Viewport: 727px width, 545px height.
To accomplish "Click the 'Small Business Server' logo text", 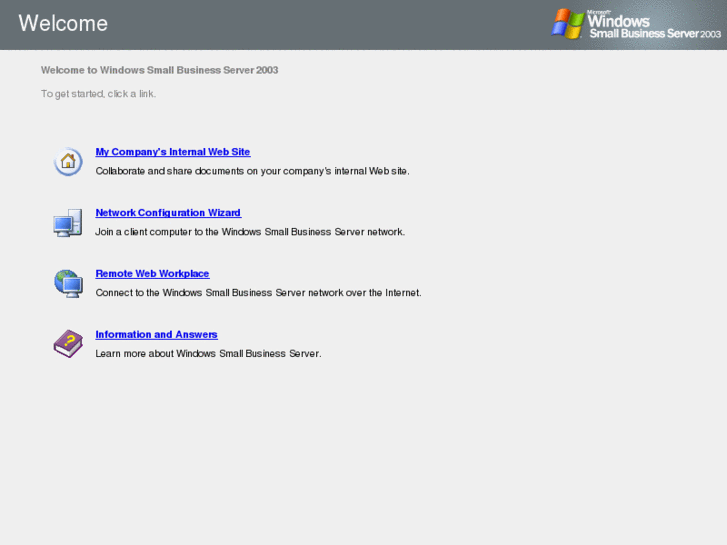I will click(644, 33).
